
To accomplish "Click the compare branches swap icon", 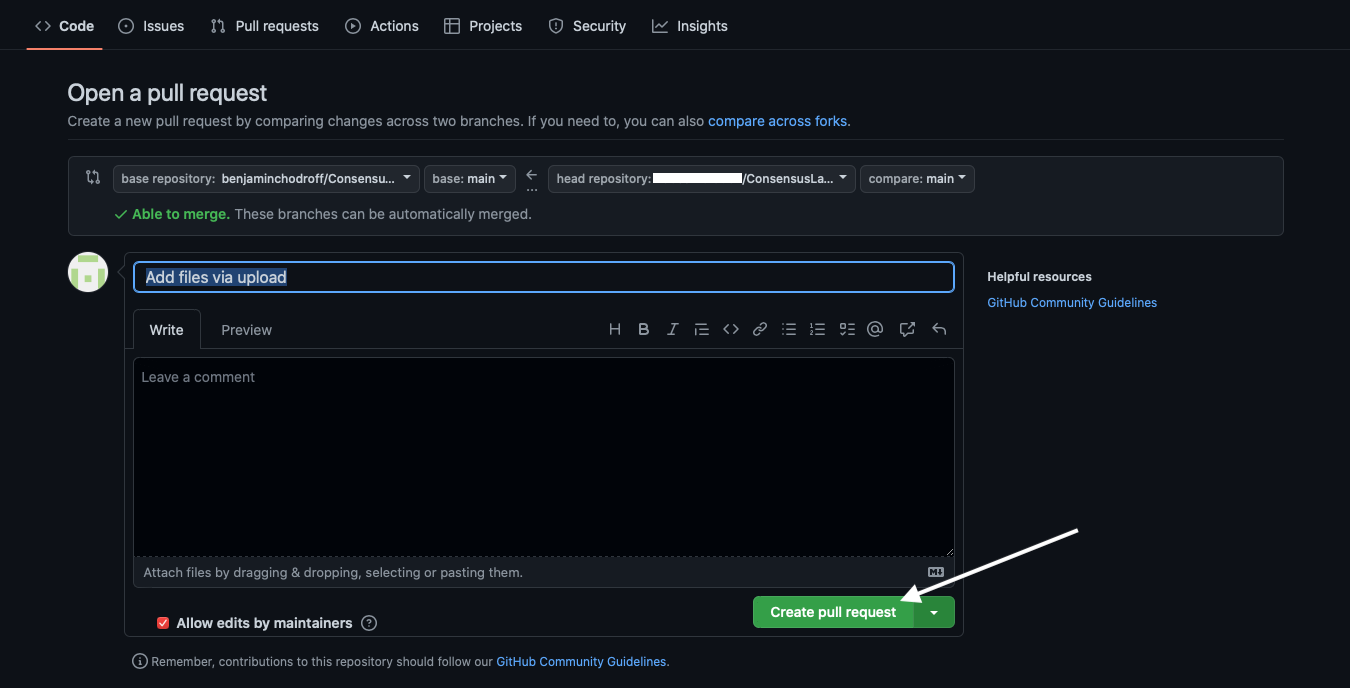I will pyautogui.click(x=93, y=178).
